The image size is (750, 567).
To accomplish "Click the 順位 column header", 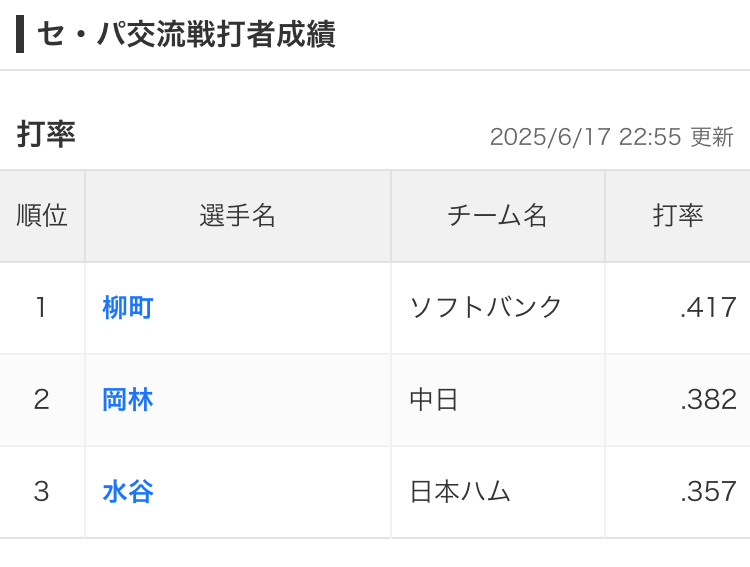I will (42, 216).
